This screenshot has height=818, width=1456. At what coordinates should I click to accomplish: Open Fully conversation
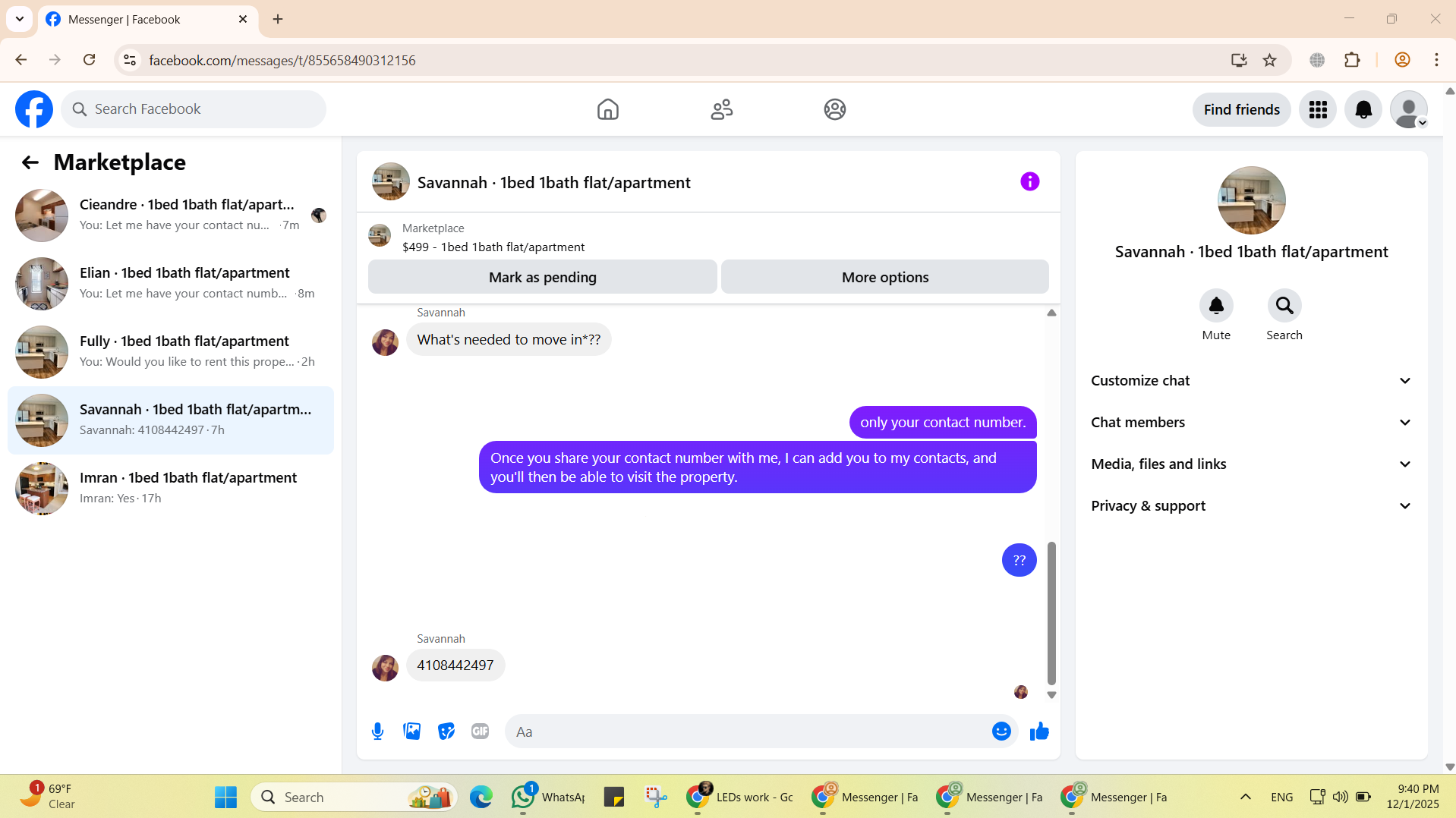click(x=171, y=352)
